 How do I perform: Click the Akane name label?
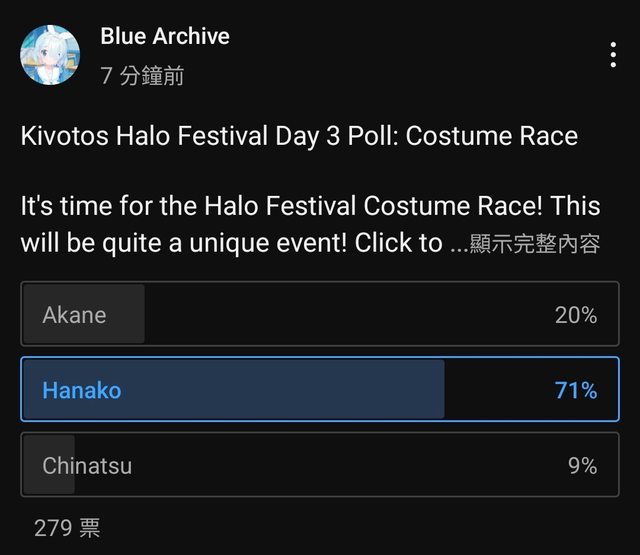point(74,315)
